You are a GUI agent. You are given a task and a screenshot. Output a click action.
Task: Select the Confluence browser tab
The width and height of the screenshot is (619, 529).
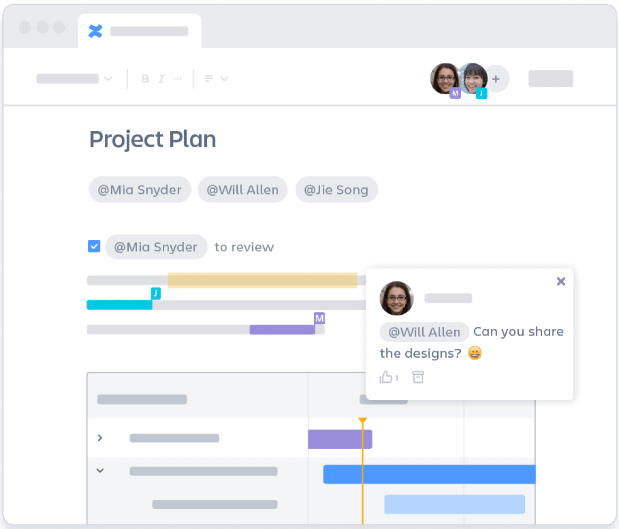tap(140, 31)
